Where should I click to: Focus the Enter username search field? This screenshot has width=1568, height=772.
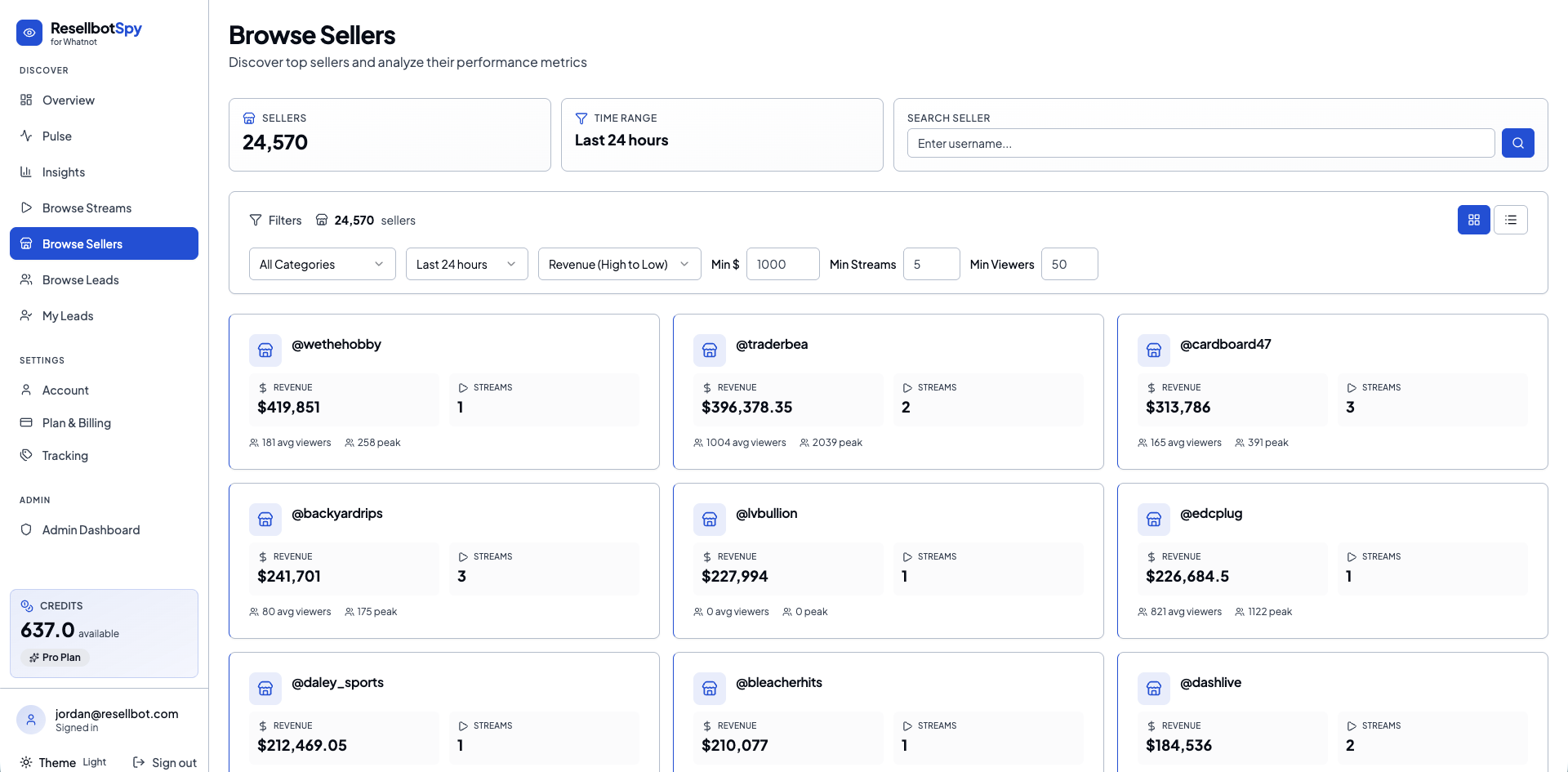pyautogui.click(x=1200, y=143)
